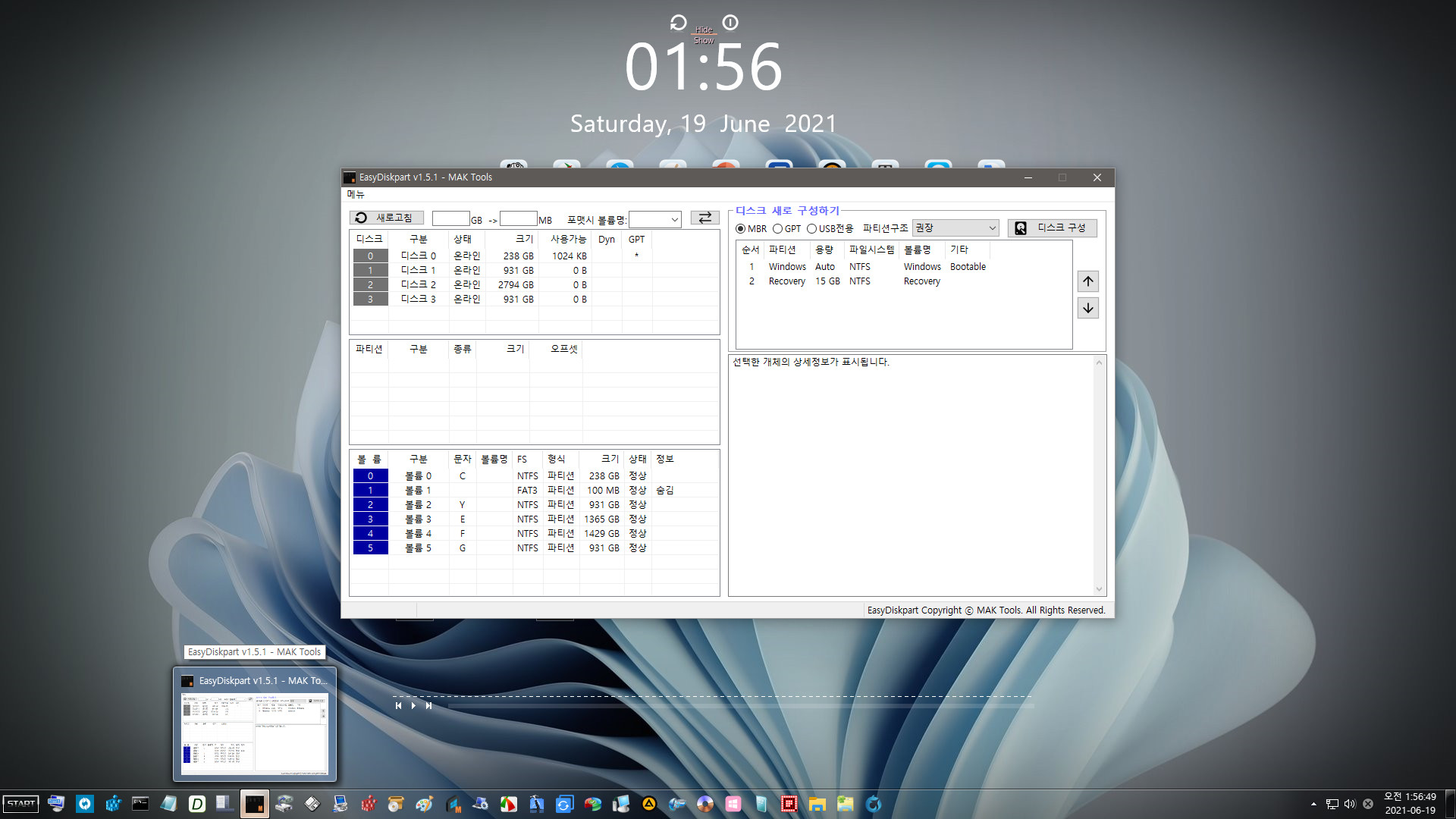The image size is (1456, 819).
Task: Select 볼륨 0 row with letter C
Action: [x=534, y=475]
